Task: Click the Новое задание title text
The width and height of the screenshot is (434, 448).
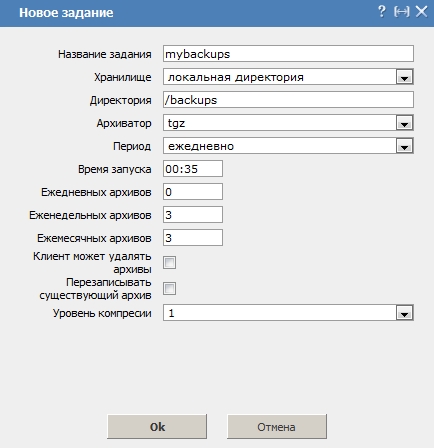Action: click(66, 13)
